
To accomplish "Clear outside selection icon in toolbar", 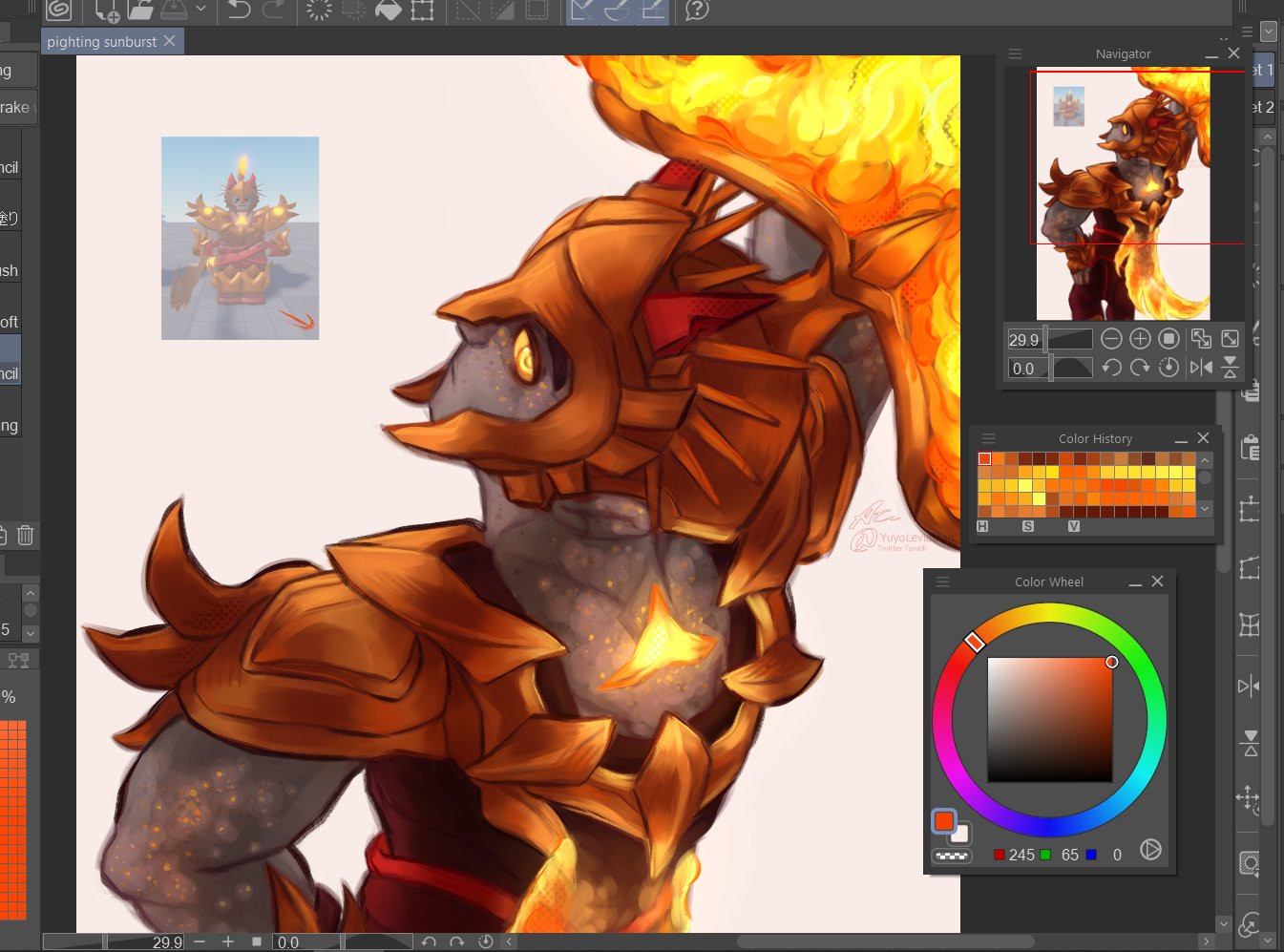I will coord(353,10).
